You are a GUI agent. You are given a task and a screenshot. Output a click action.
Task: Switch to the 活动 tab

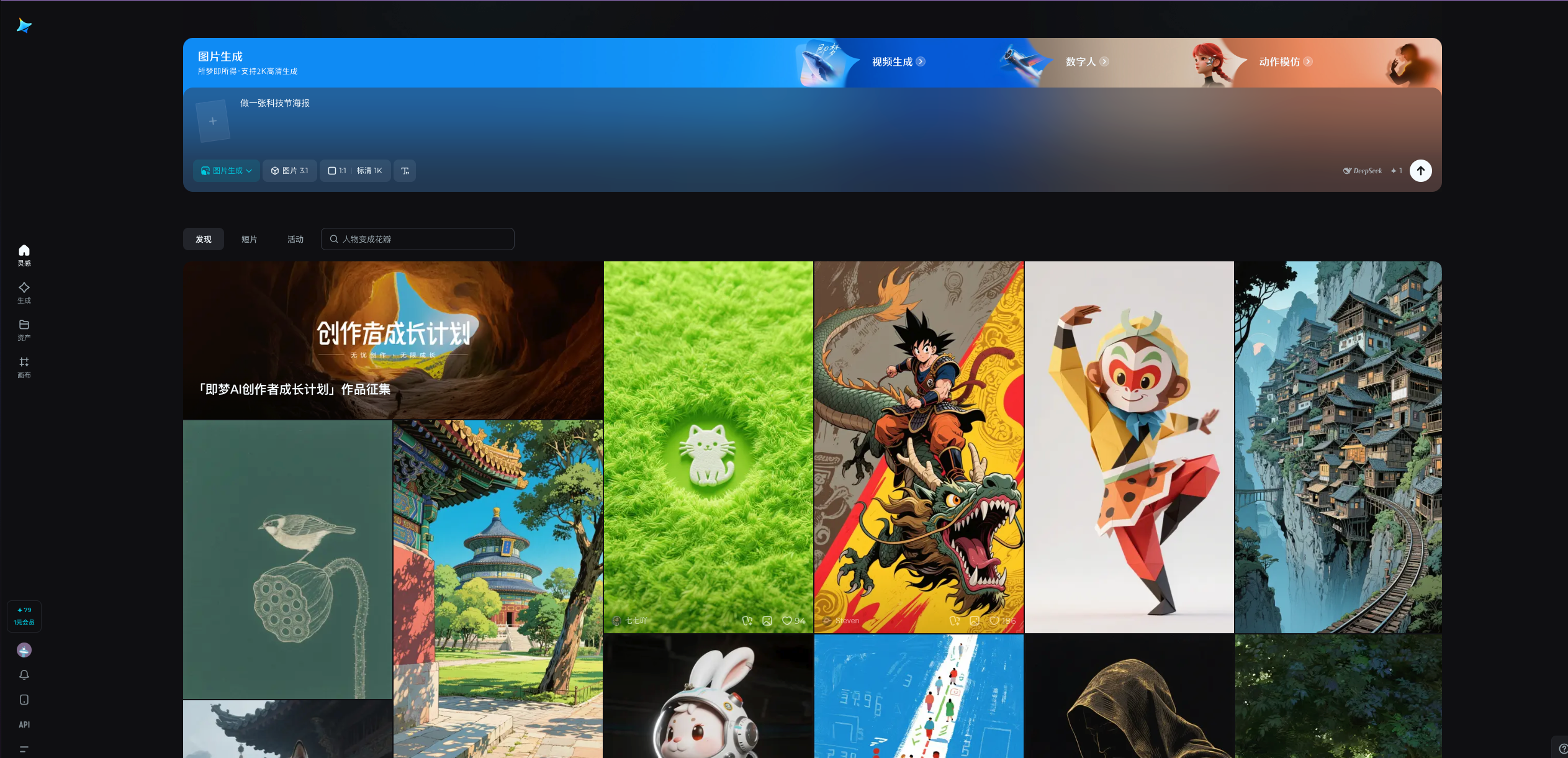295,239
